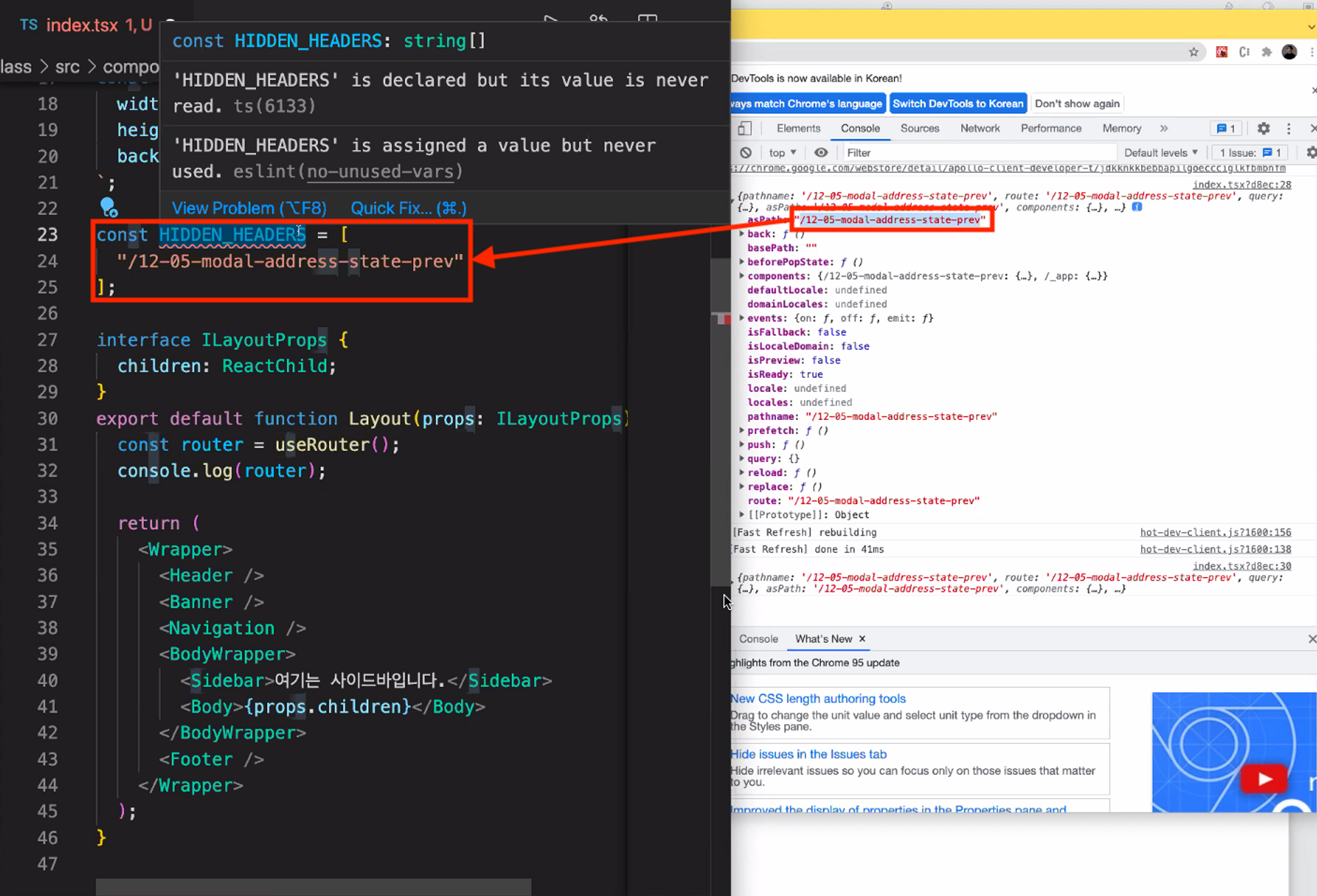Image resolution: width=1317 pixels, height=896 pixels.
Task: Click the eye live-expression icon
Action: pyautogui.click(x=820, y=153)
